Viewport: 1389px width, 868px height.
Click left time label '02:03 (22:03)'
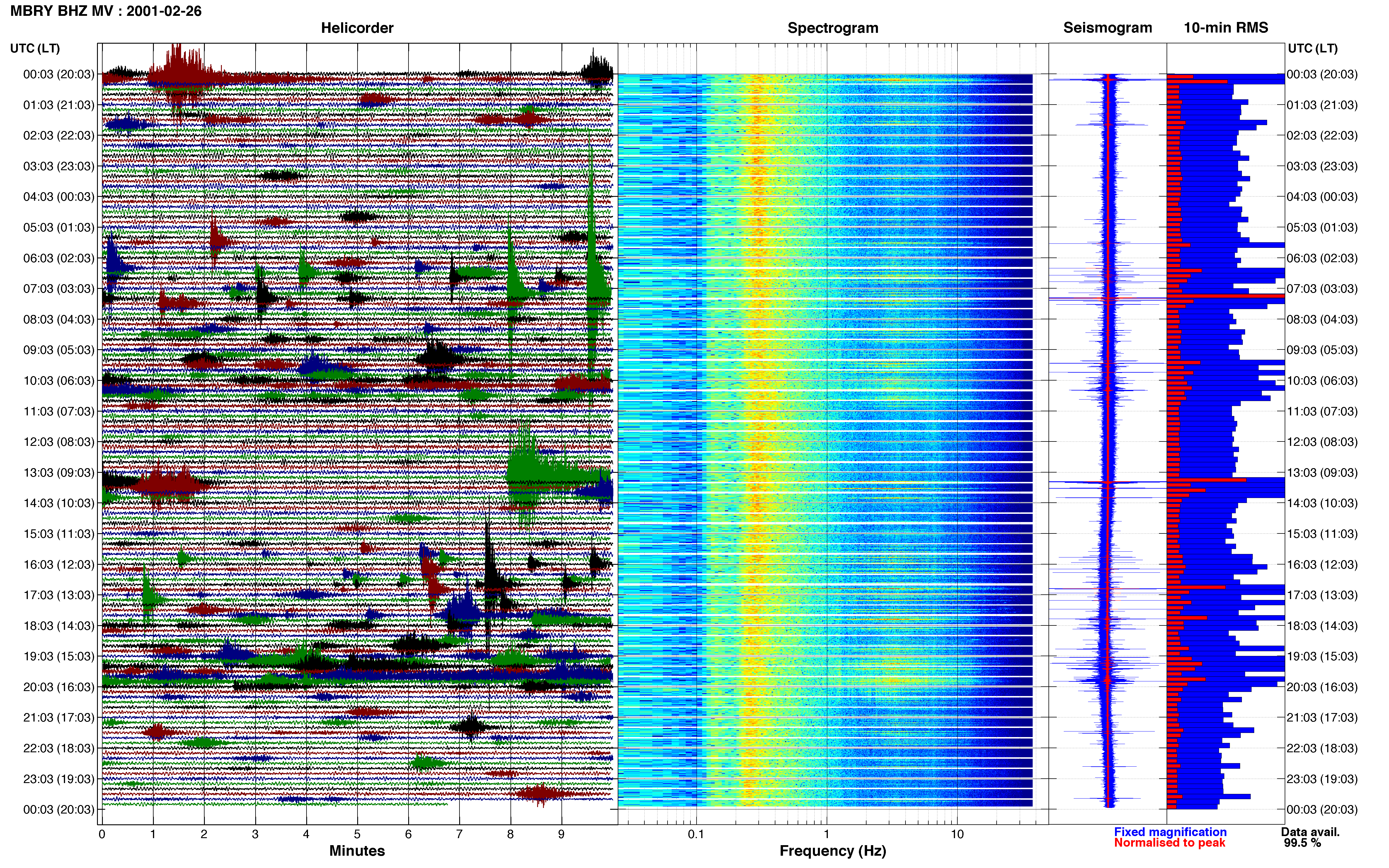coord(59,135)
